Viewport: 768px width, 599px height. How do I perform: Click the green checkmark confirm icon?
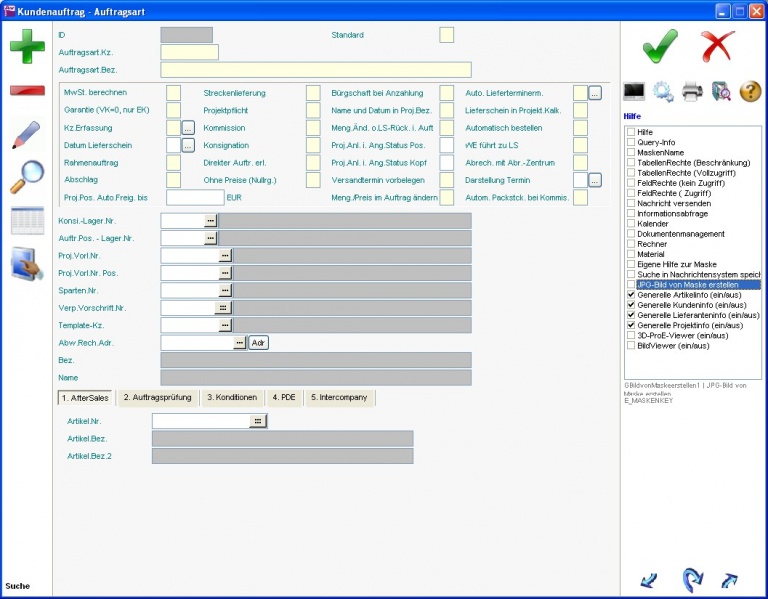(660, 45)
